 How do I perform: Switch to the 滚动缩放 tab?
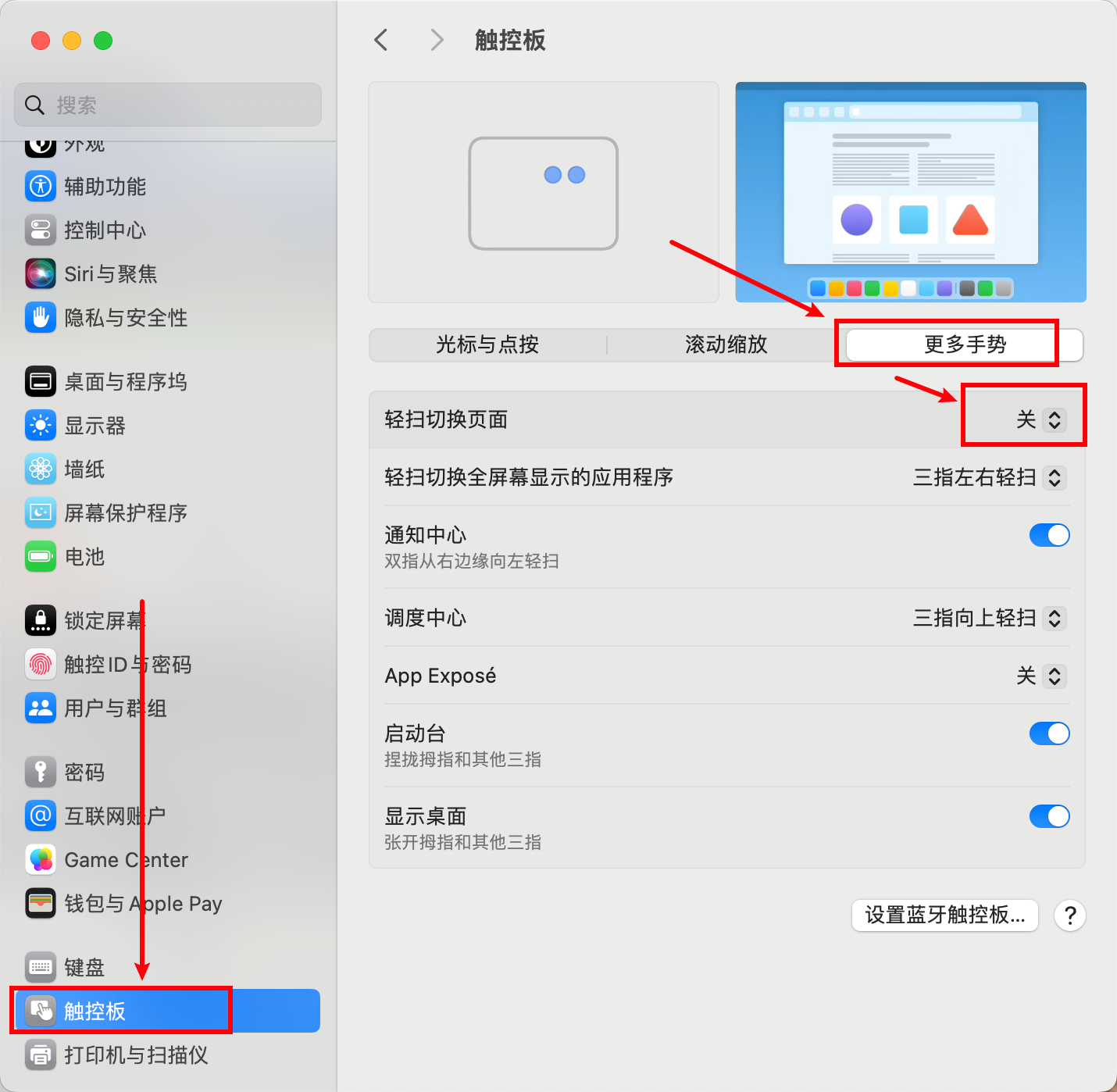[x=726, y=344]
